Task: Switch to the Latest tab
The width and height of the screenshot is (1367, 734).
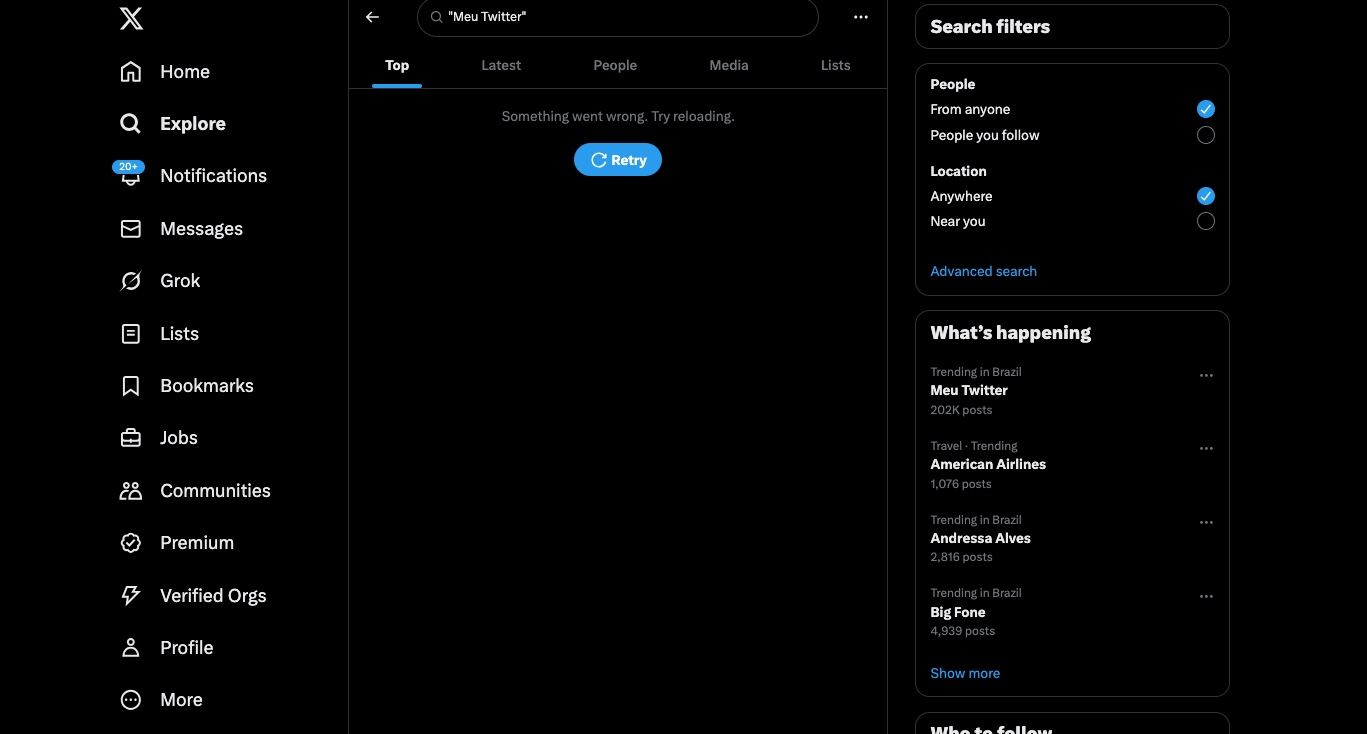Action: coord(501,65)
